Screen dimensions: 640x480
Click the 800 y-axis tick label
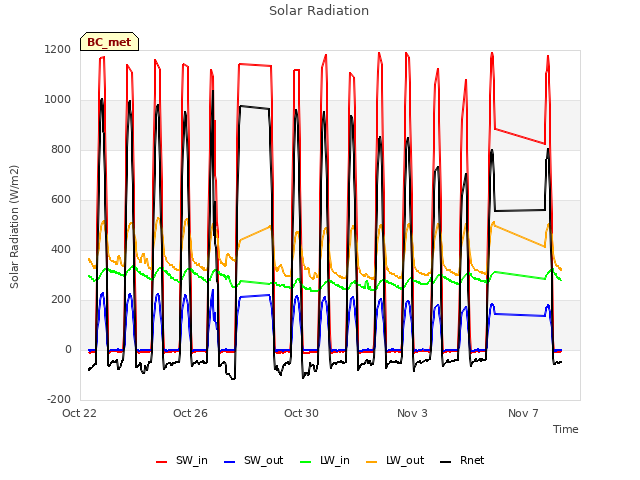pos(61,150)
